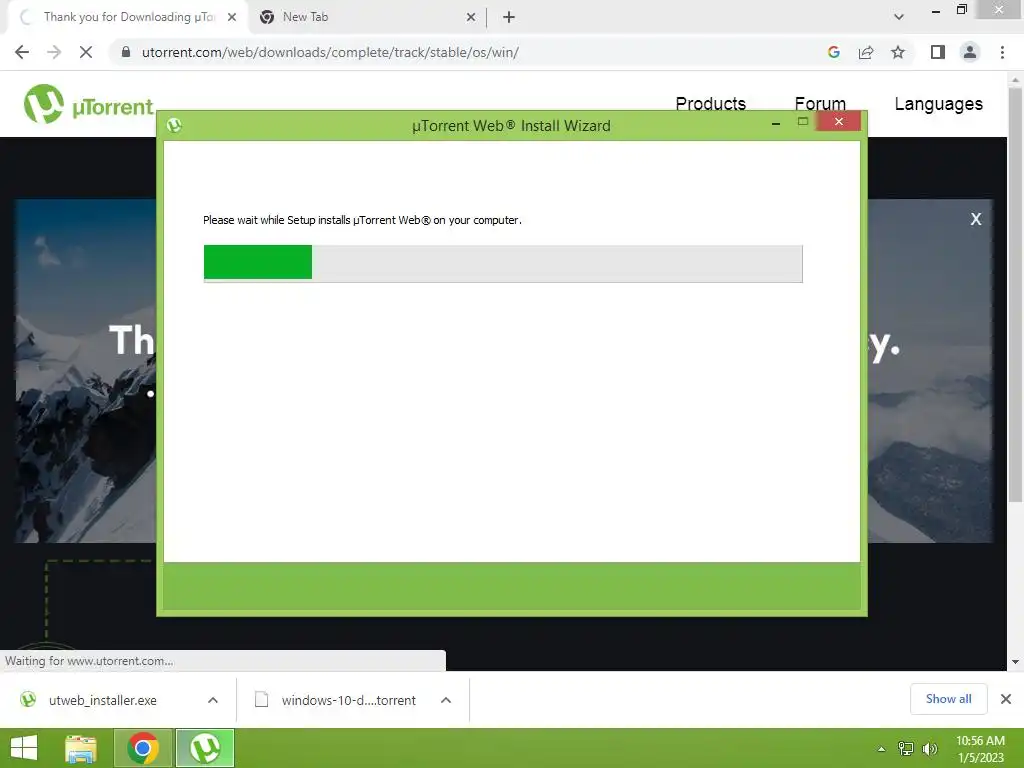Image resolution: width=1024 pixels, height=768 pixels.
Task: Click the network tray icon
Action: (906, 749)
